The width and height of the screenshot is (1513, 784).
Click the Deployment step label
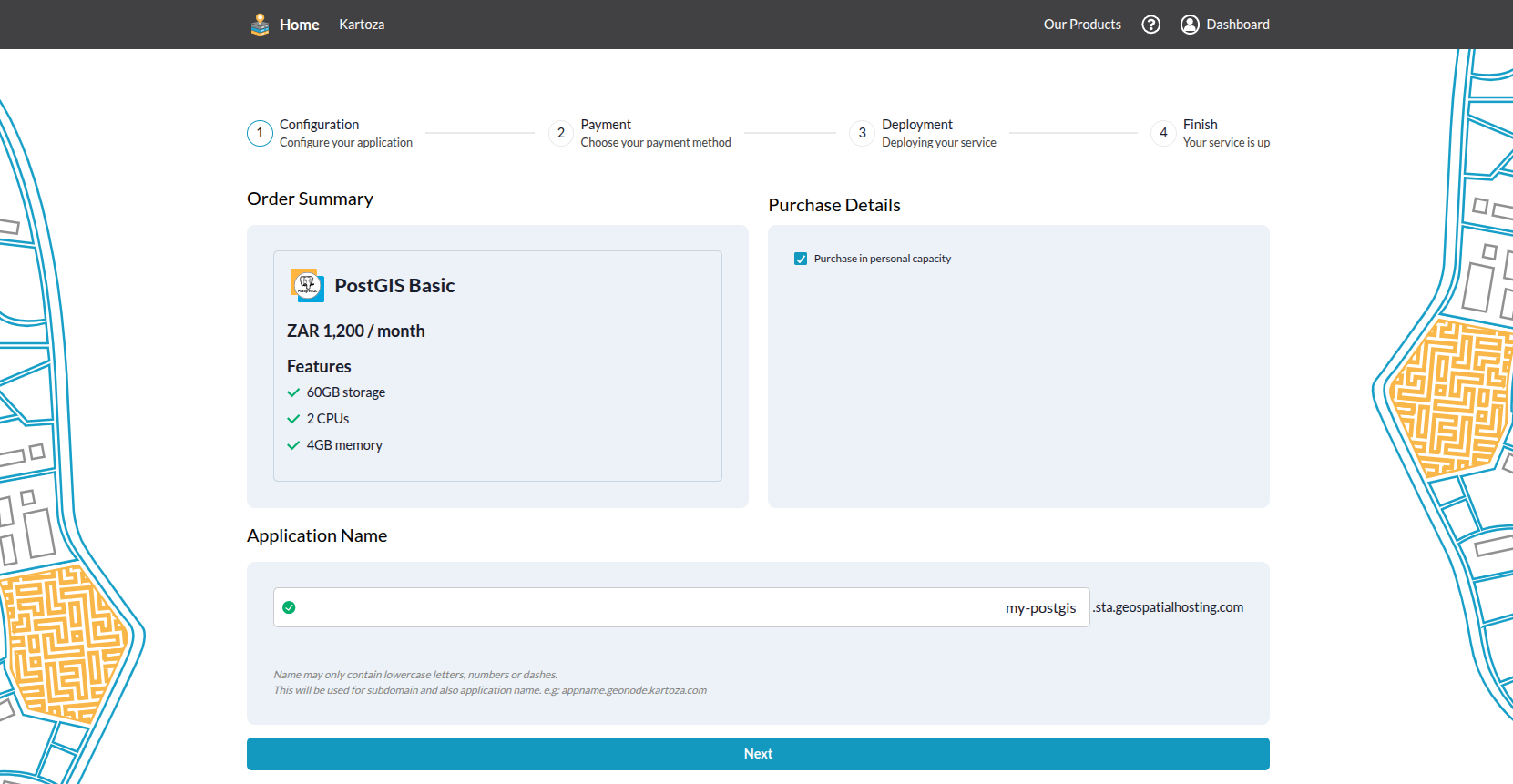click(916, 125)
